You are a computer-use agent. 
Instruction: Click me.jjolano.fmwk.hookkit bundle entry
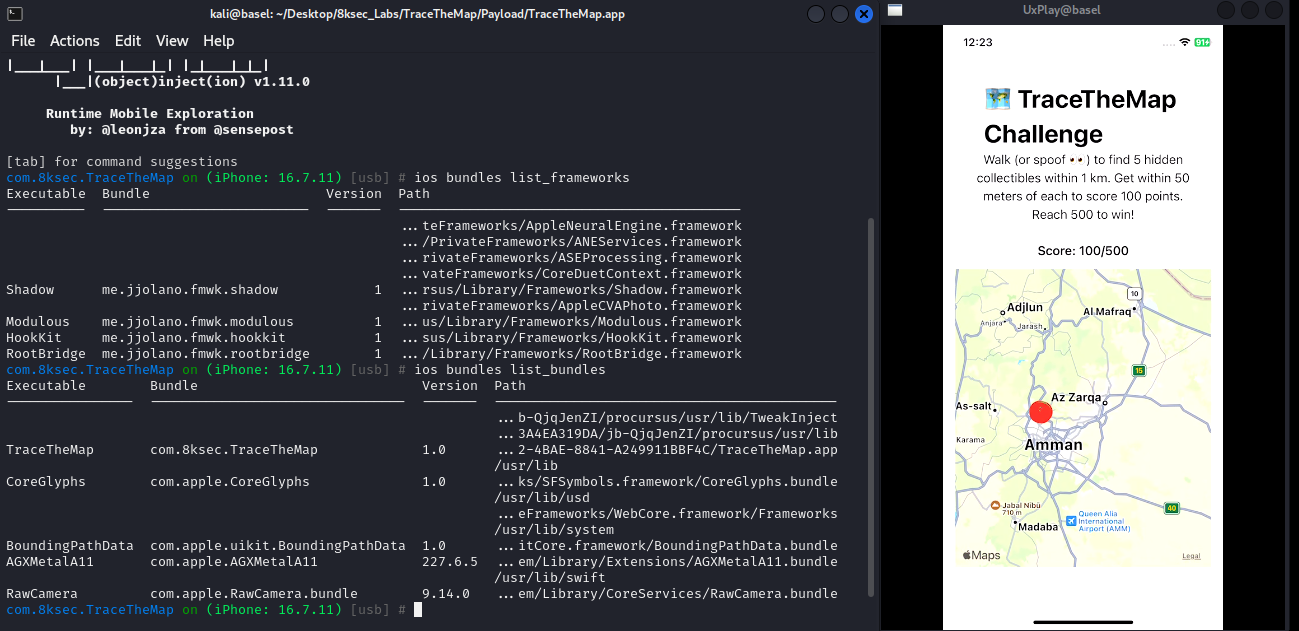click(194, 337)
